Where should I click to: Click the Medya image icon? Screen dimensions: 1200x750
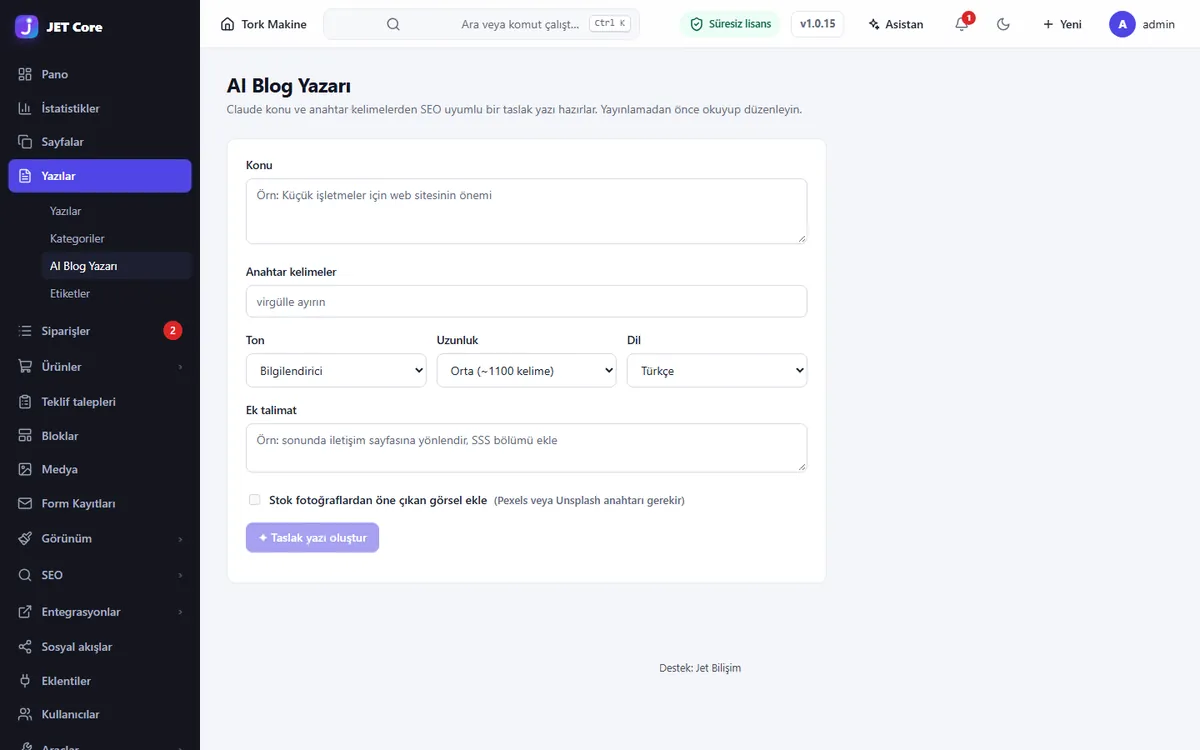(25, 469)
